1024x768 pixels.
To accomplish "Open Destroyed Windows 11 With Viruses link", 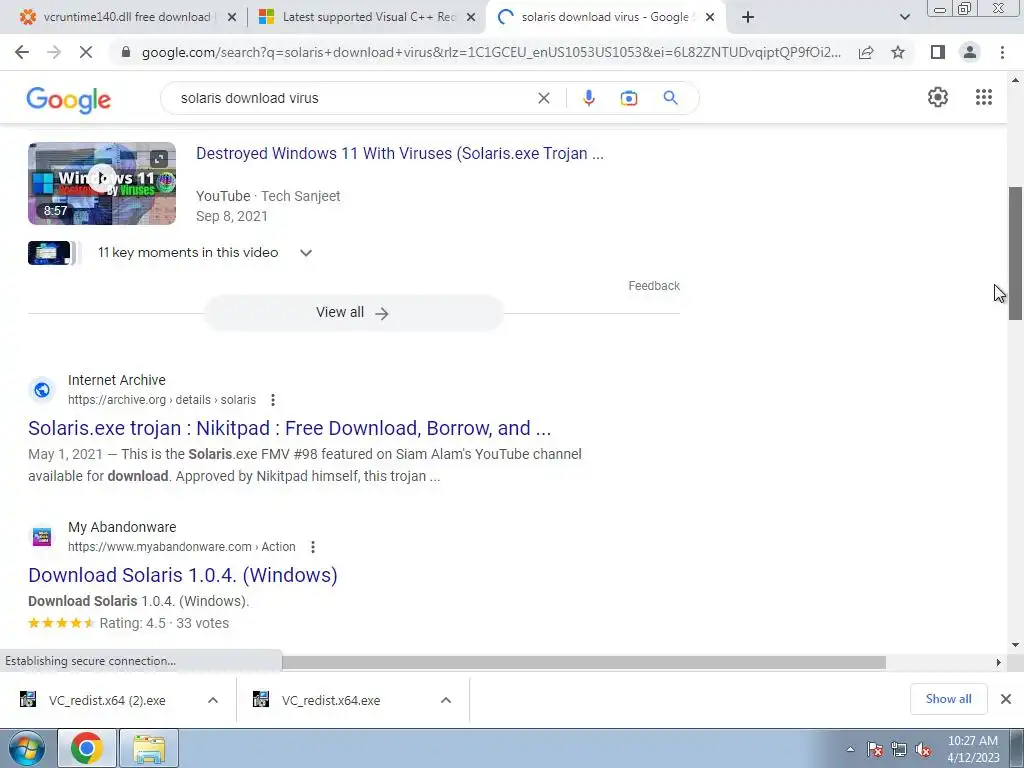I will (400, 153).
